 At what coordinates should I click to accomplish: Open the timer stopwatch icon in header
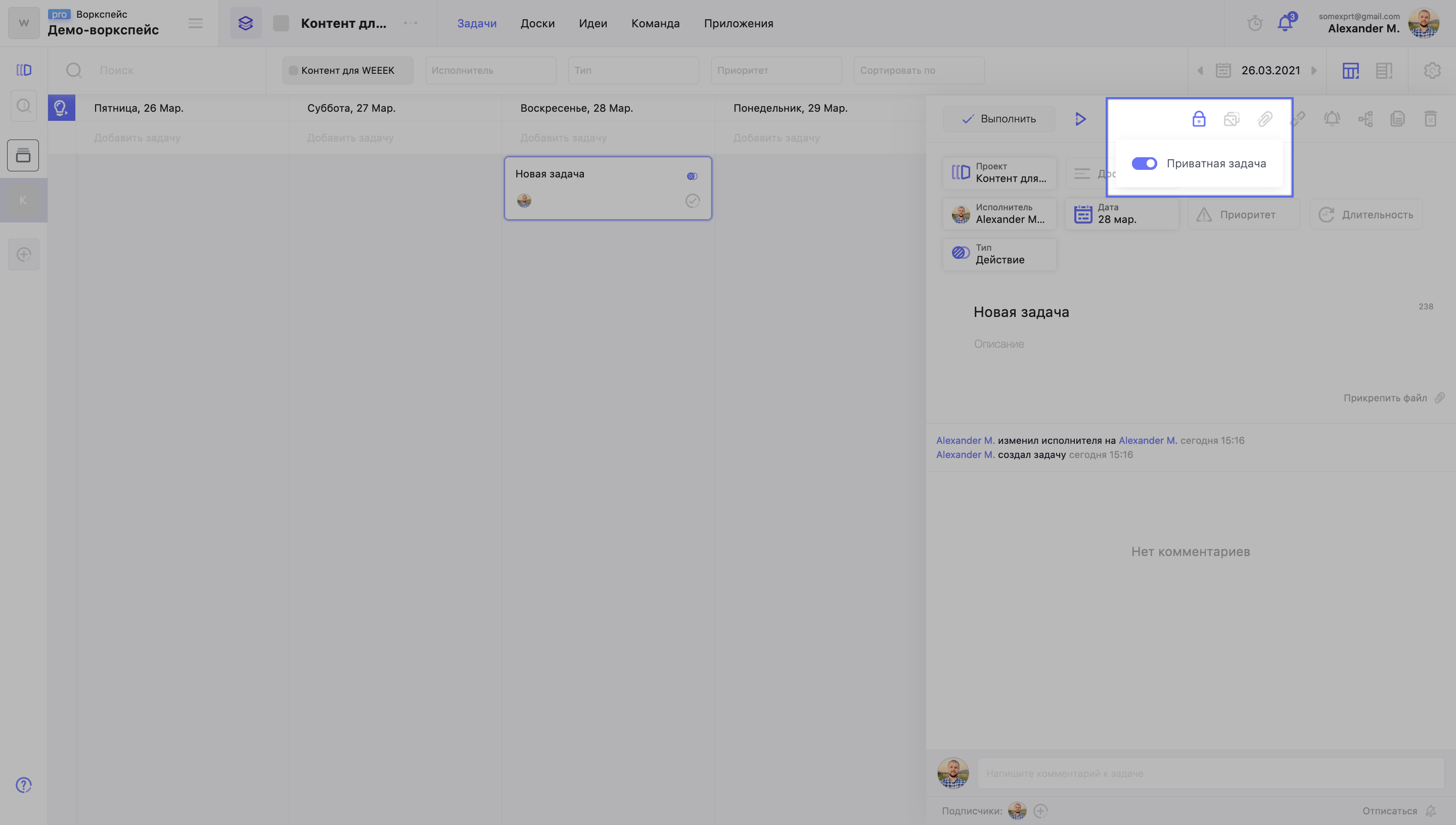tap(1255, 23)
